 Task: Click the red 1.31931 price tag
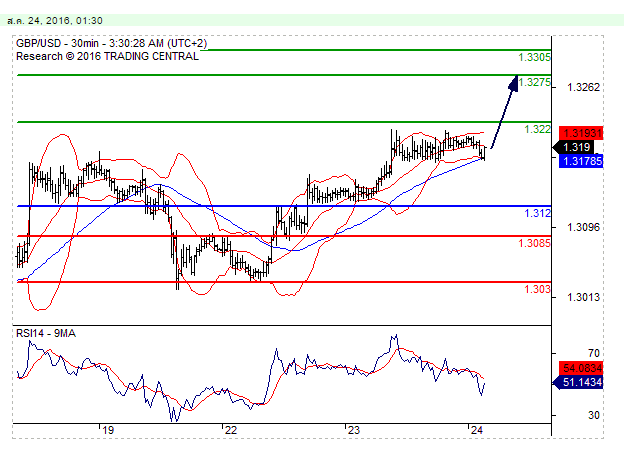point(581,133)
